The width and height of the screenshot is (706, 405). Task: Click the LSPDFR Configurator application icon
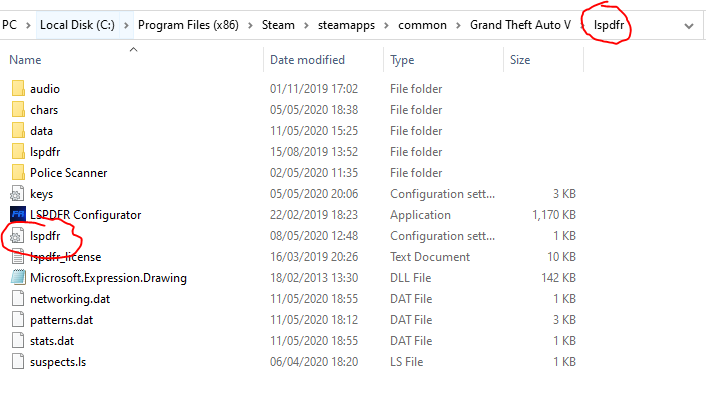[17, 215]
